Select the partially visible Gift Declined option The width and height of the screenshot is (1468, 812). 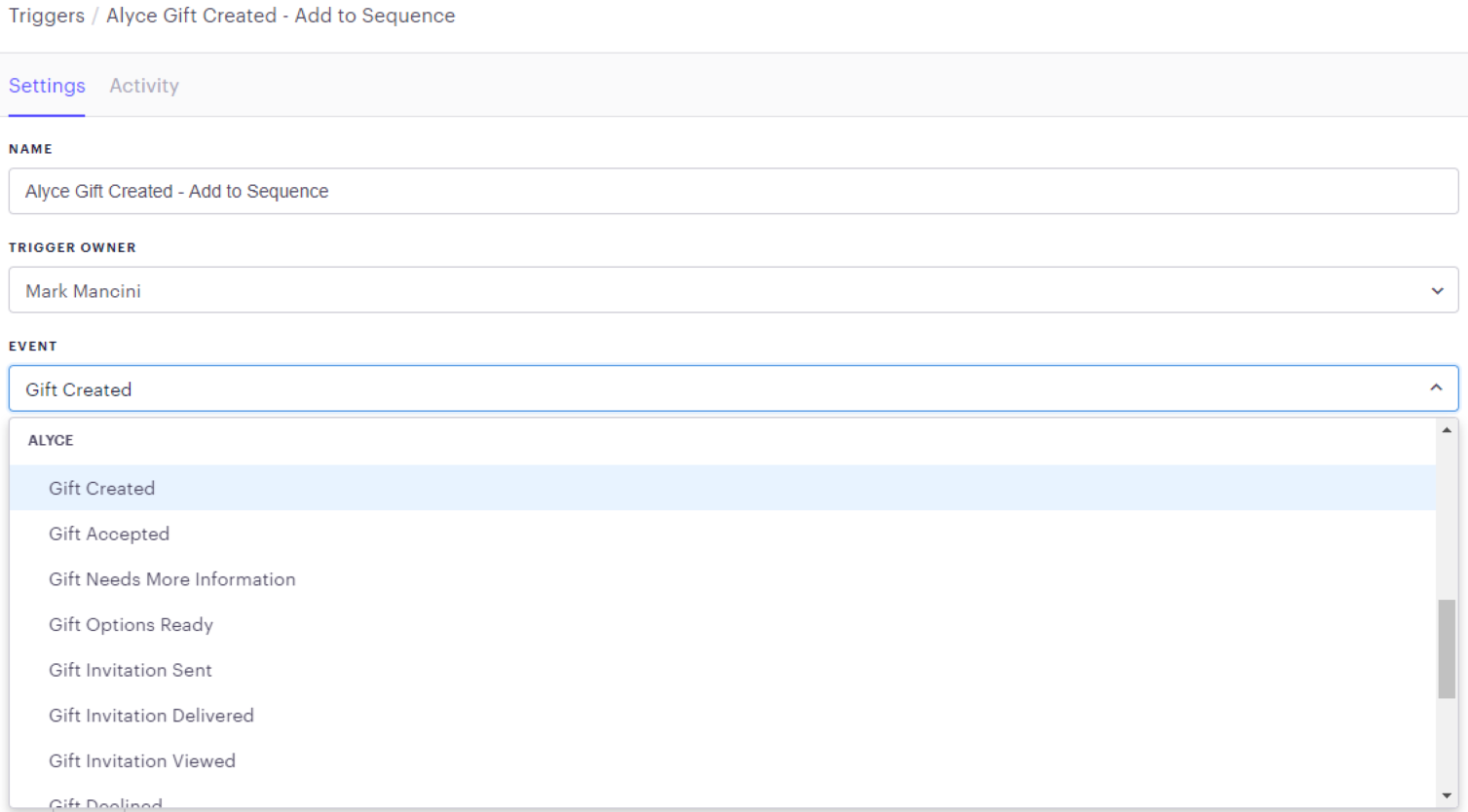pos(105,803)
